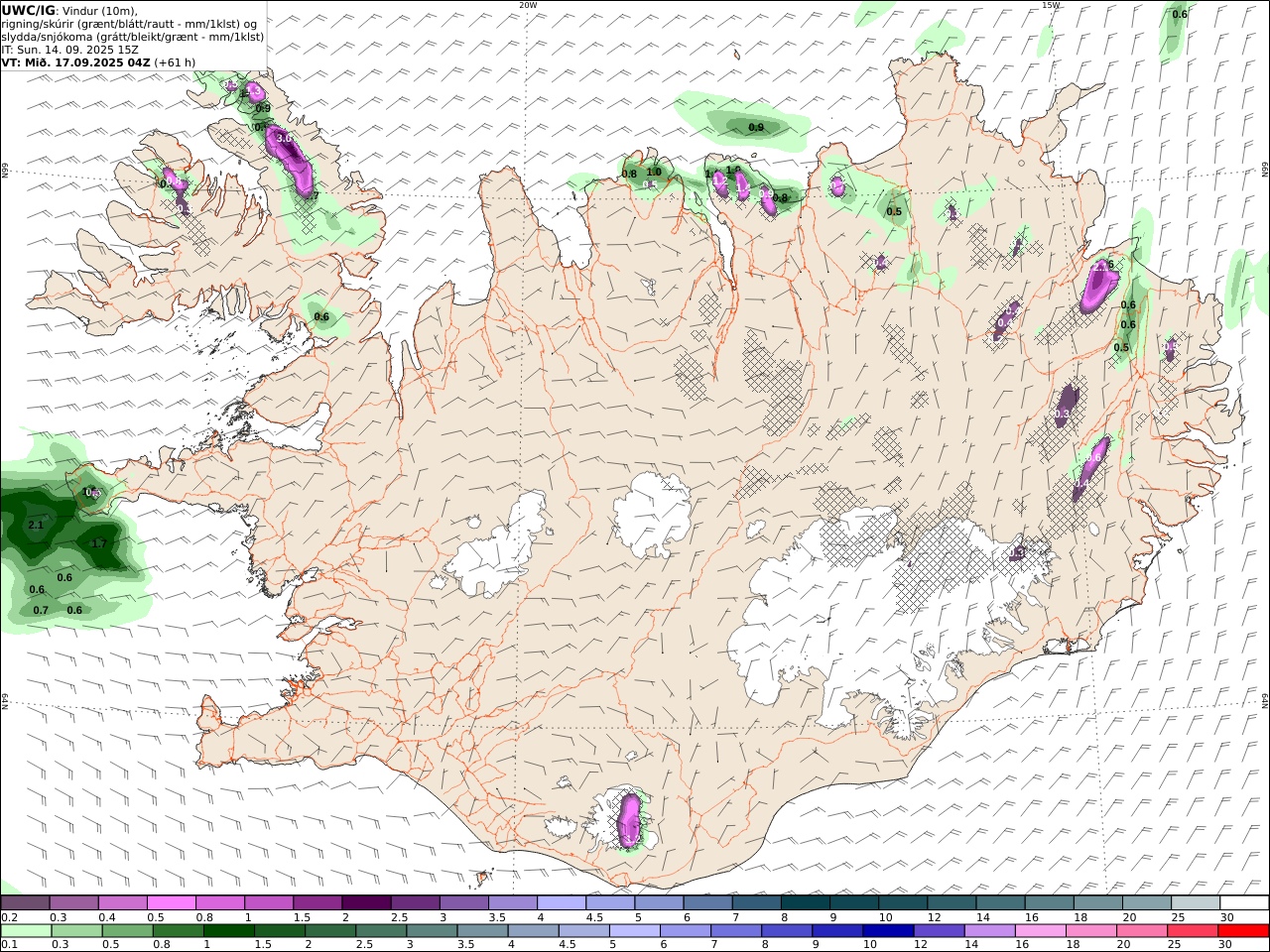Click the UWC/IG title text
This screenshot has width=1270, height=952.
(28, 11)
